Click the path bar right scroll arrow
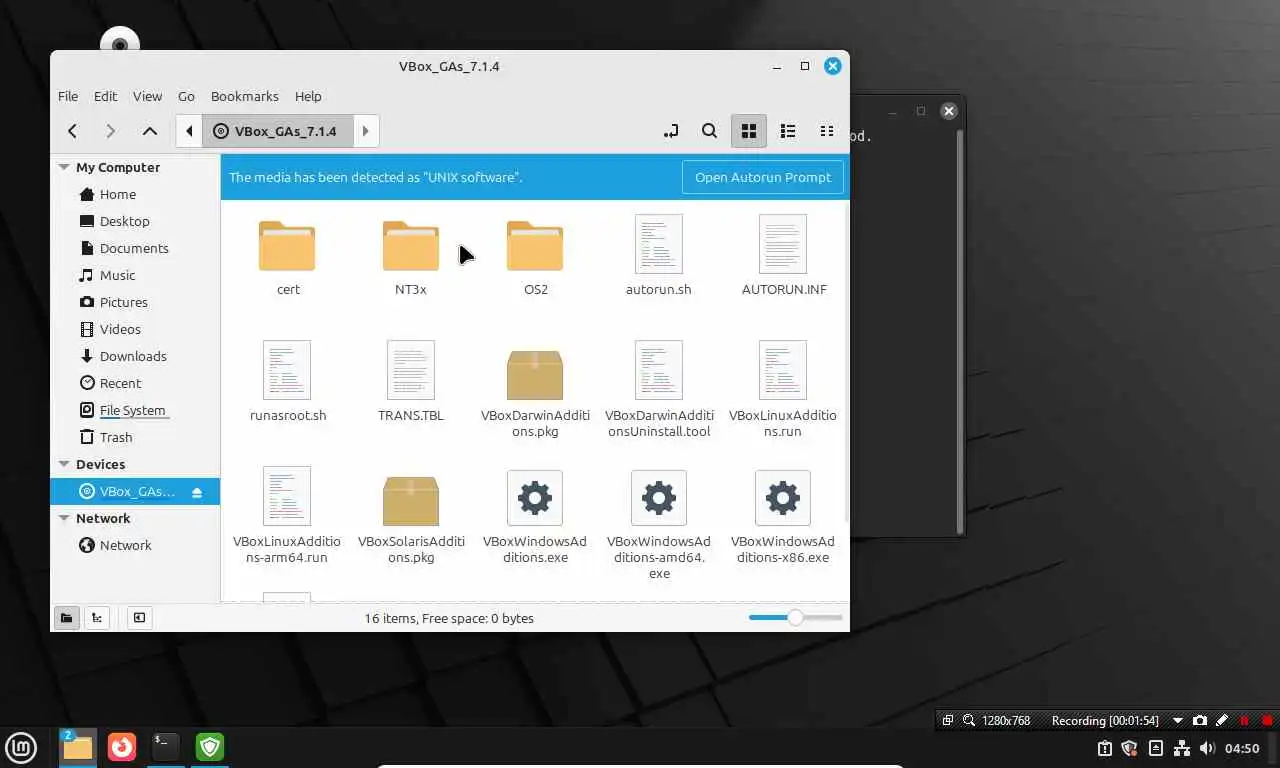Image resolution: width=1280 pixels, height=768 pixels. click(x=366, y=131)
